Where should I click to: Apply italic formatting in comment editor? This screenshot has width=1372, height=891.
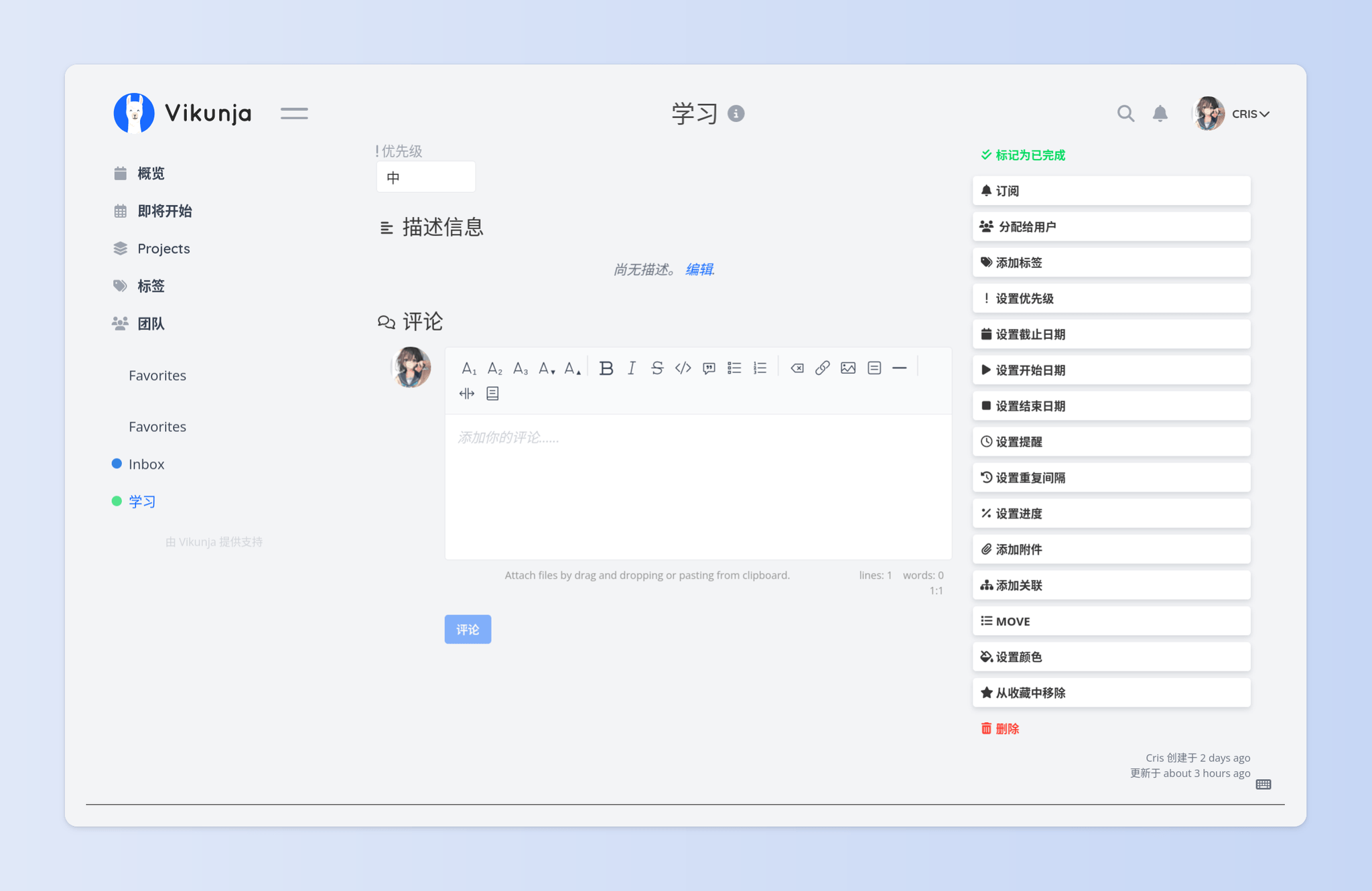tap(632, 368)
